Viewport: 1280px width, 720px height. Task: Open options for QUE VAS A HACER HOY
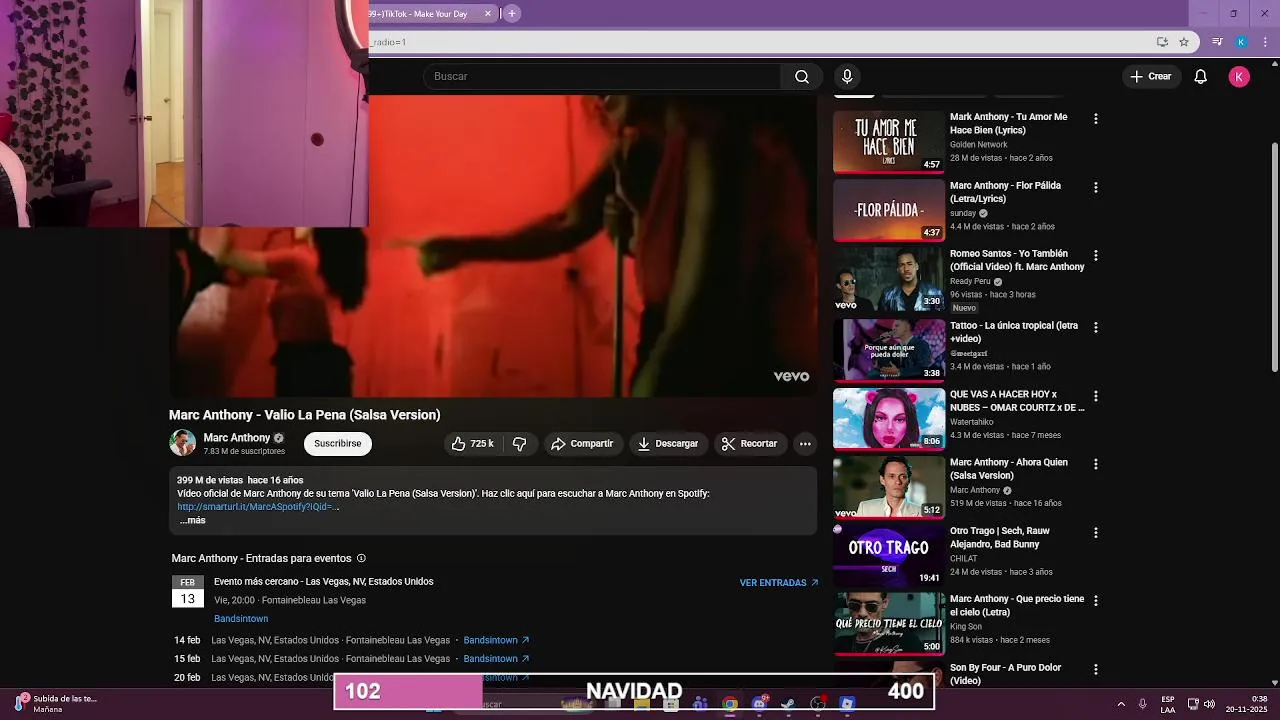(x=1096, y=397)
